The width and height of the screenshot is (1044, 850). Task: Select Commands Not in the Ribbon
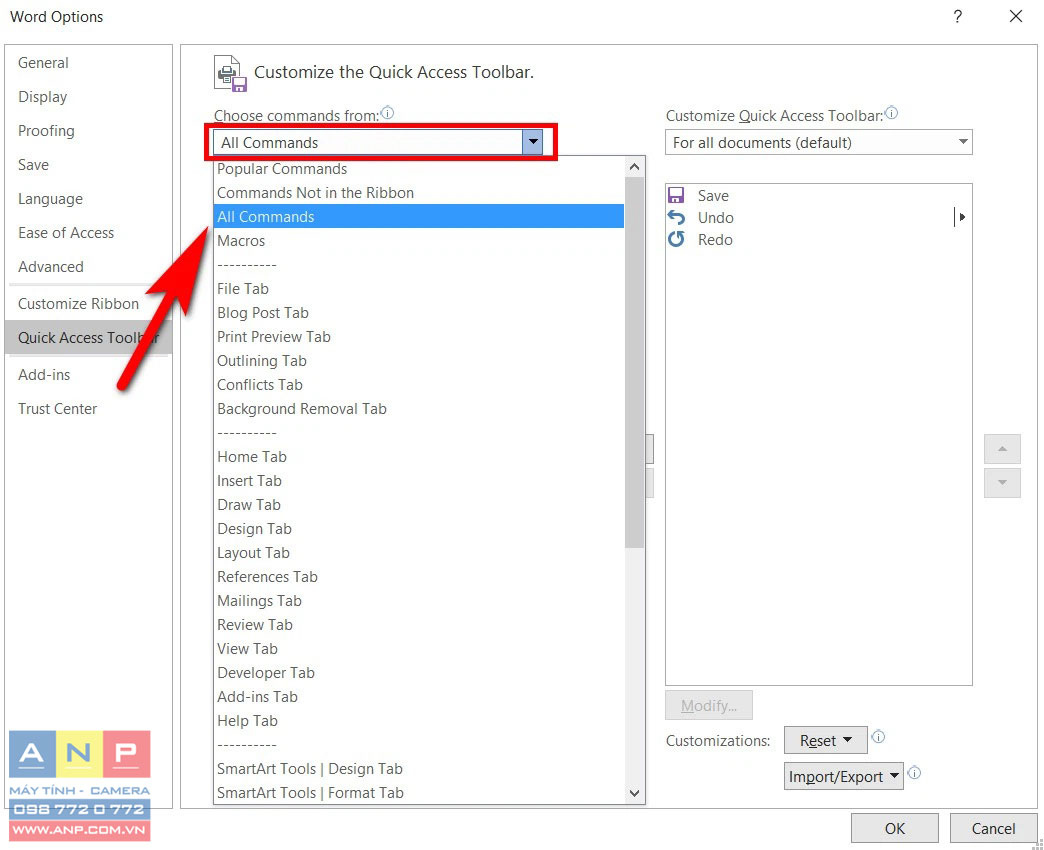tap(419, 193)
